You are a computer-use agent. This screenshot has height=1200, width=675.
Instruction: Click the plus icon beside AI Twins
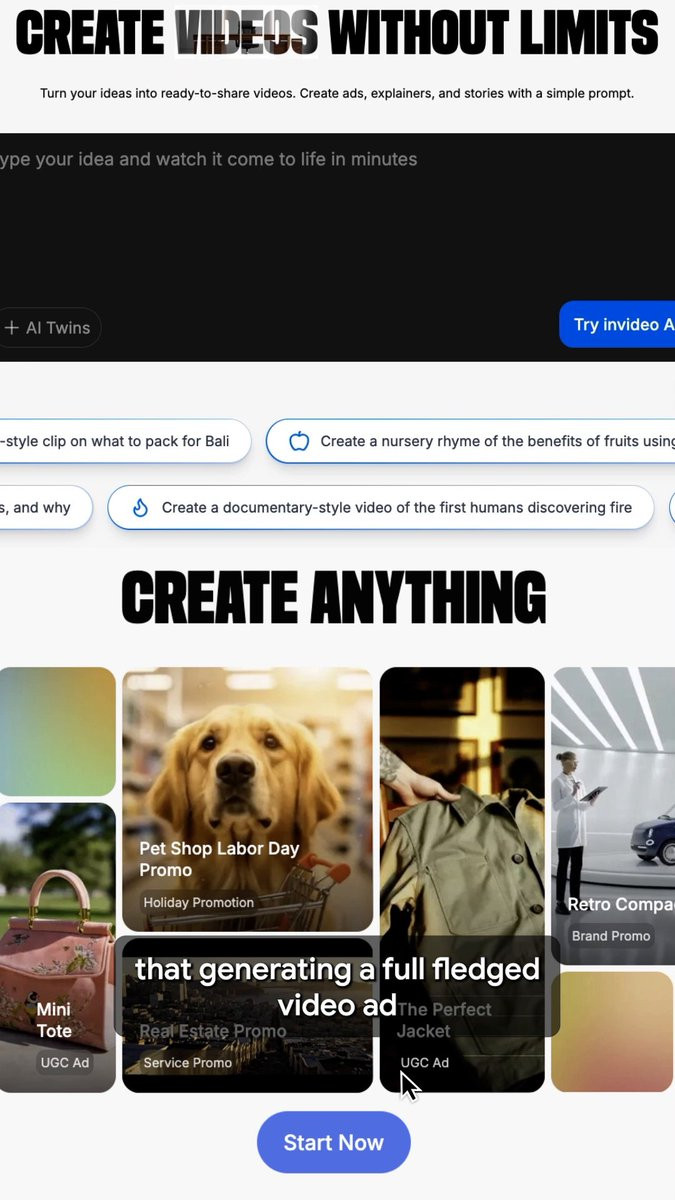pyautogui.click(x=12, y=328)
